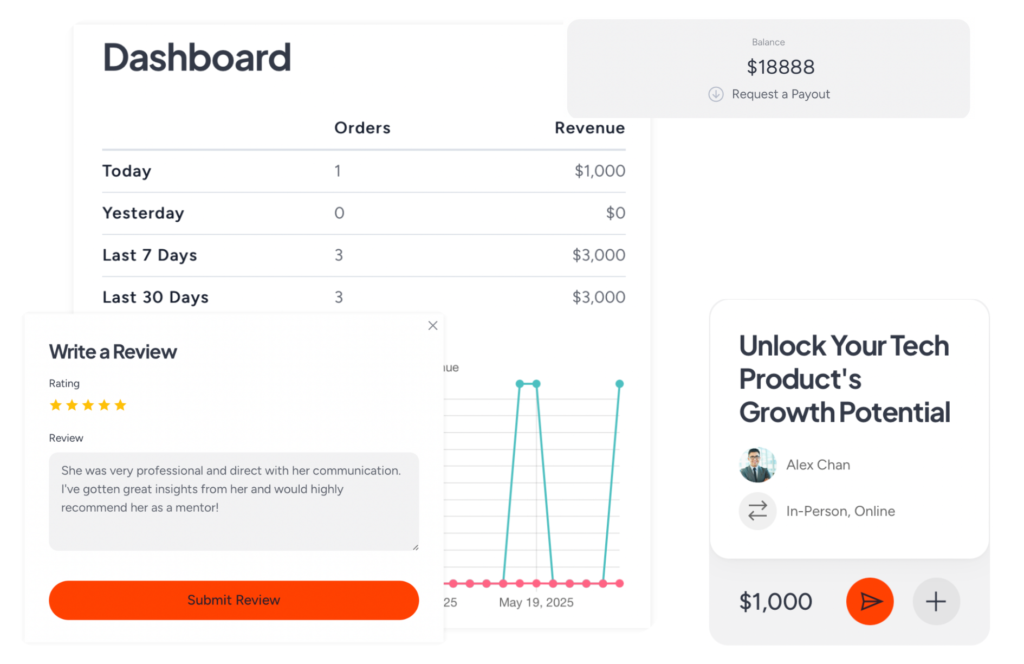Select the fifth rating star
Image resolution: width=1024 pixels, height=664 pixels.
(x=120, y=405)
